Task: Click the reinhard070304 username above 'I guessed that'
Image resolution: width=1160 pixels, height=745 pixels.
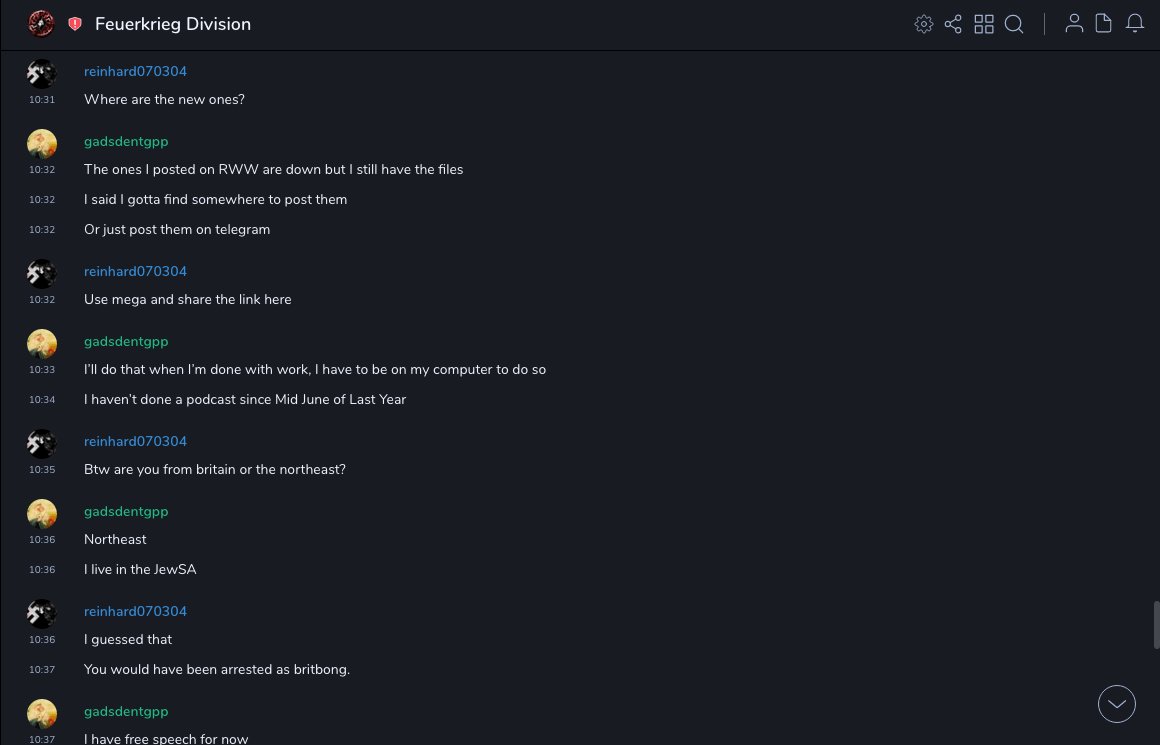Action: point(135,612)
